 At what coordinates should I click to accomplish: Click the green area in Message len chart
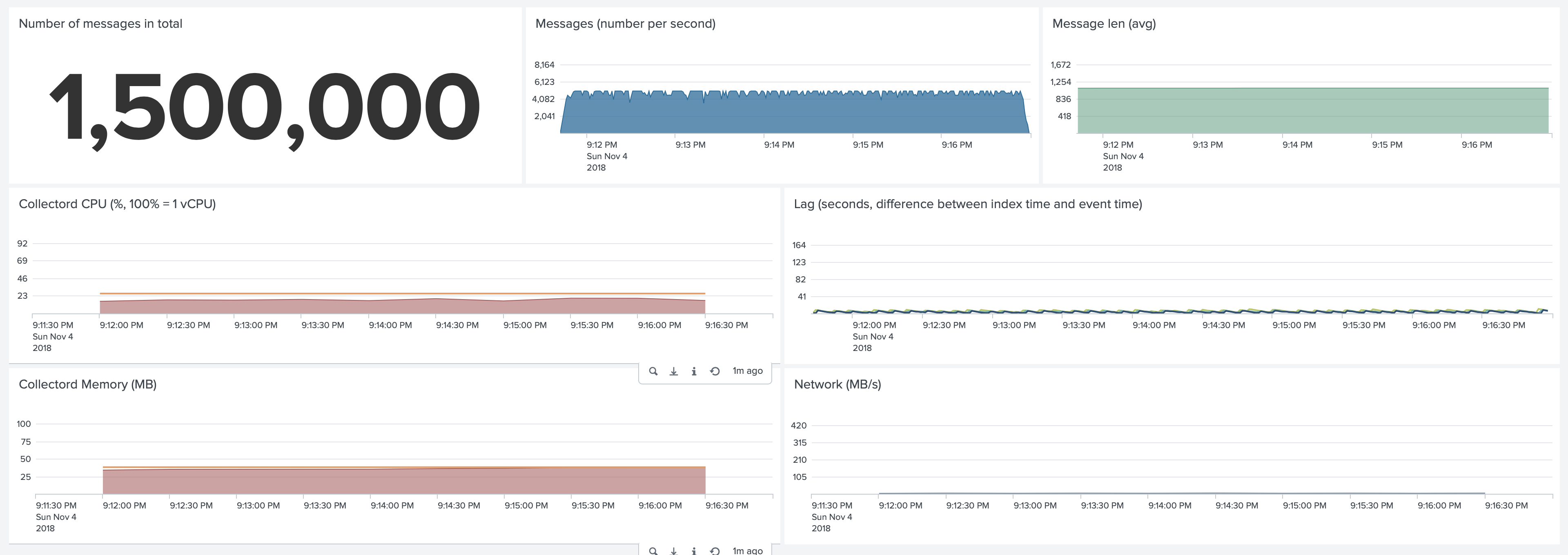(1313, 111)
